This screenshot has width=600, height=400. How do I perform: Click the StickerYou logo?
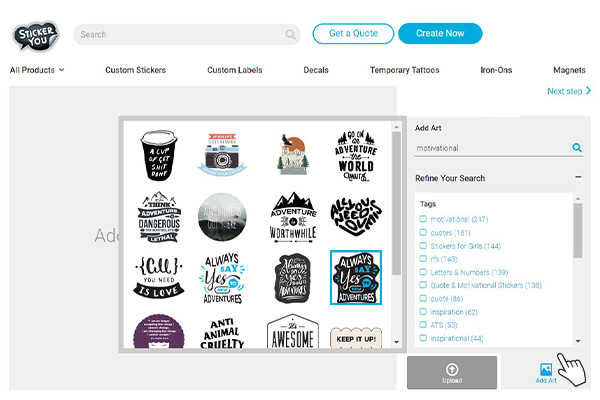(x=36, y=35)
